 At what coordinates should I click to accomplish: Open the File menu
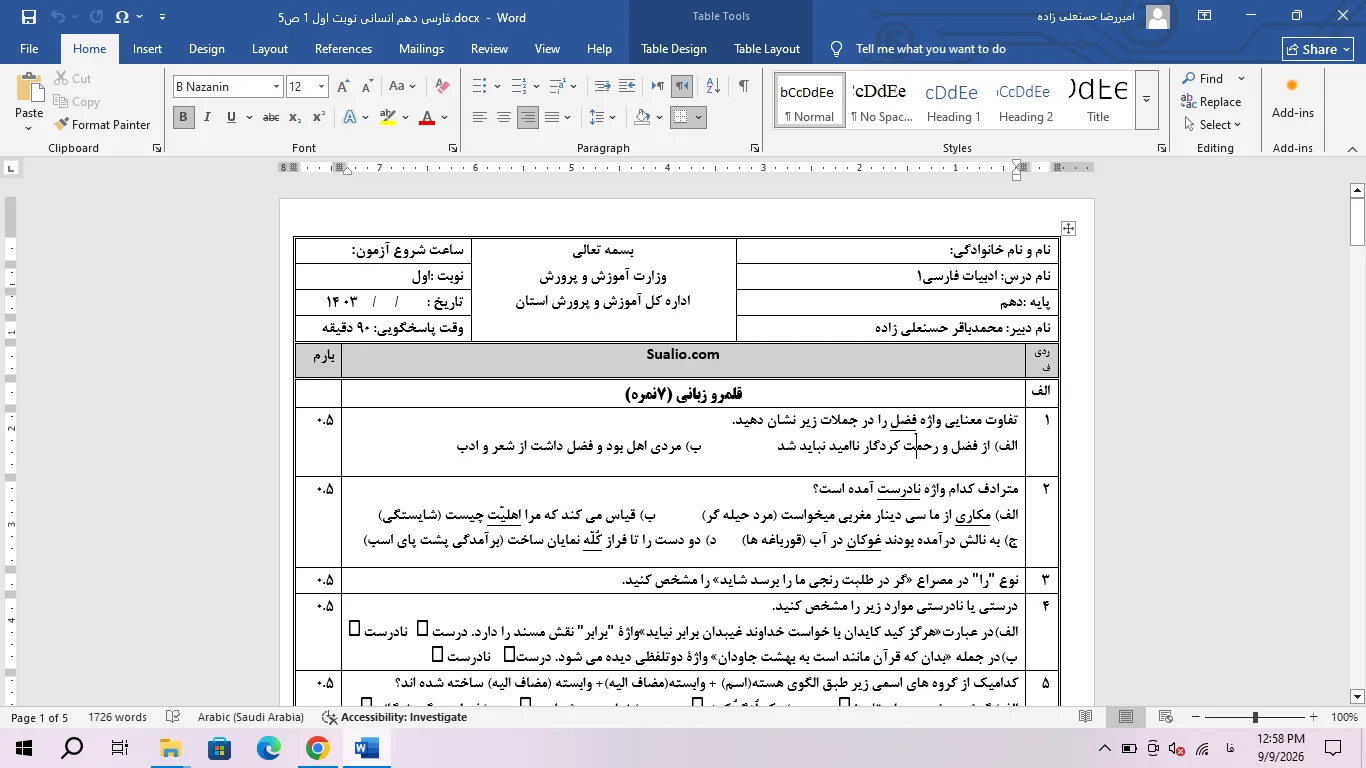click(x=29, y=49)
